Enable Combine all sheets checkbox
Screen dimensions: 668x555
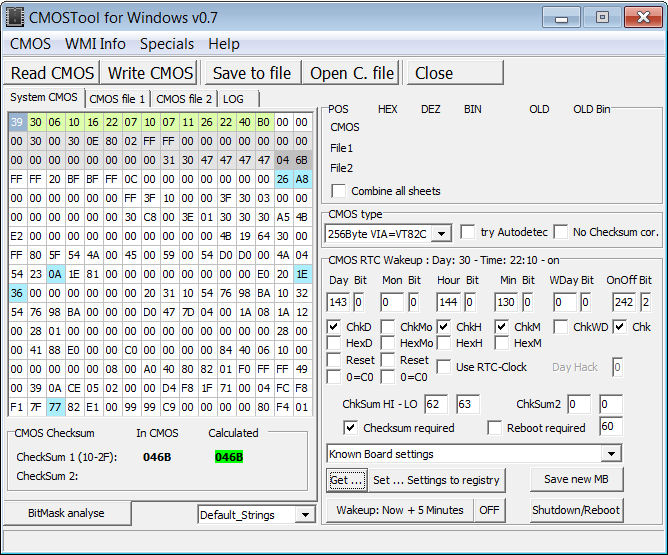(x=339, y=191)
